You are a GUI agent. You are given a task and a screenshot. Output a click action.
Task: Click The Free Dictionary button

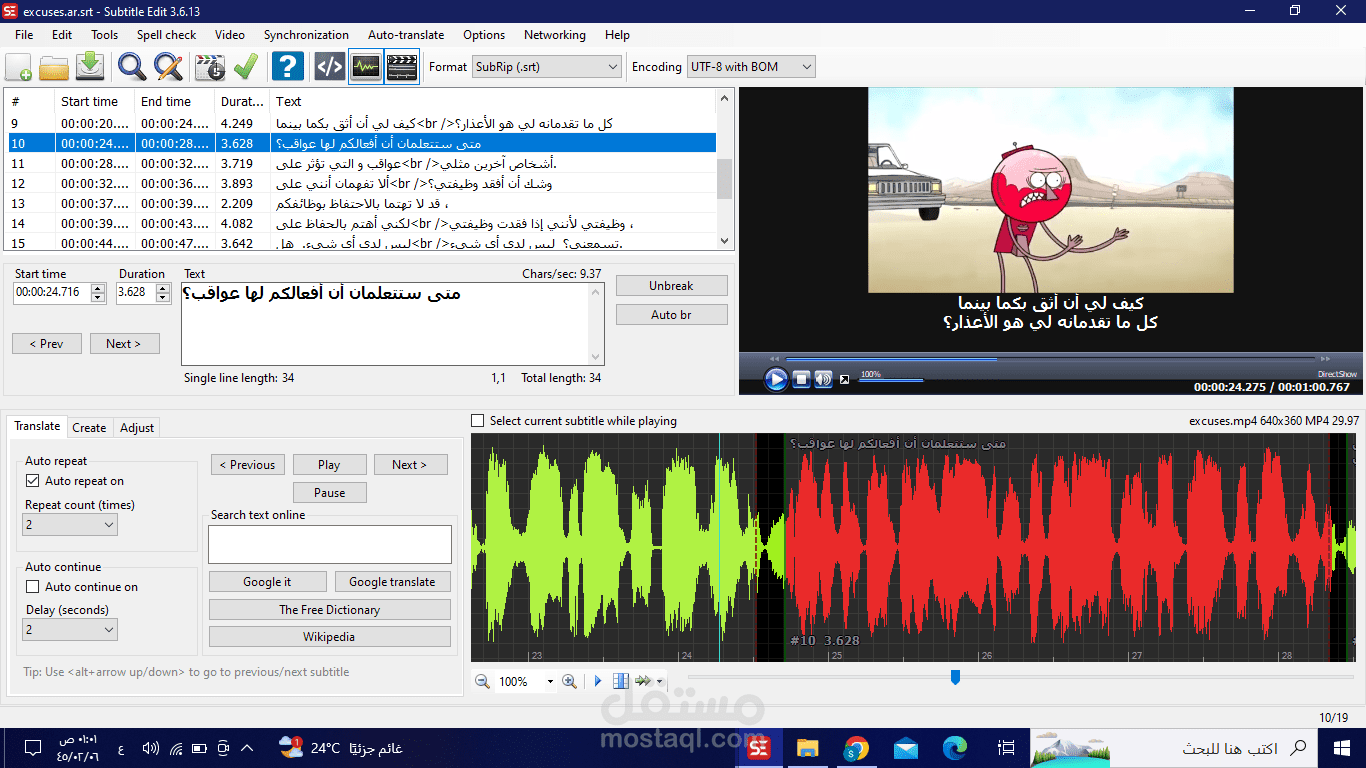330,610
